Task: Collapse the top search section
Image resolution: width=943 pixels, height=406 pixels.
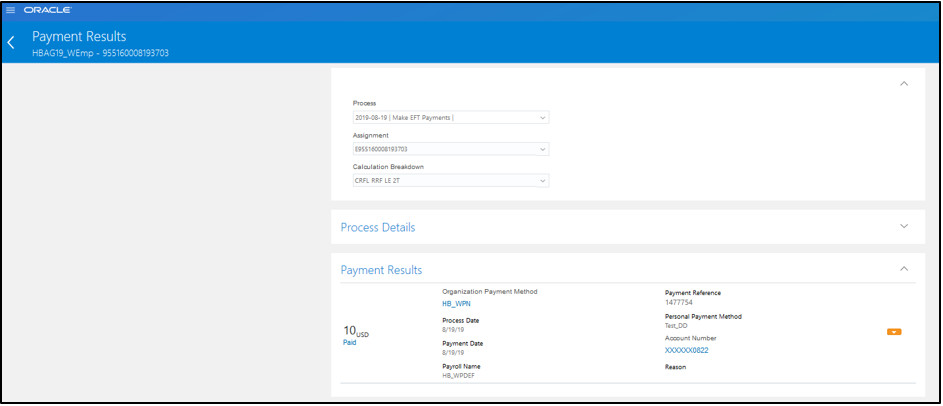Action: click(x=903, y=84)
